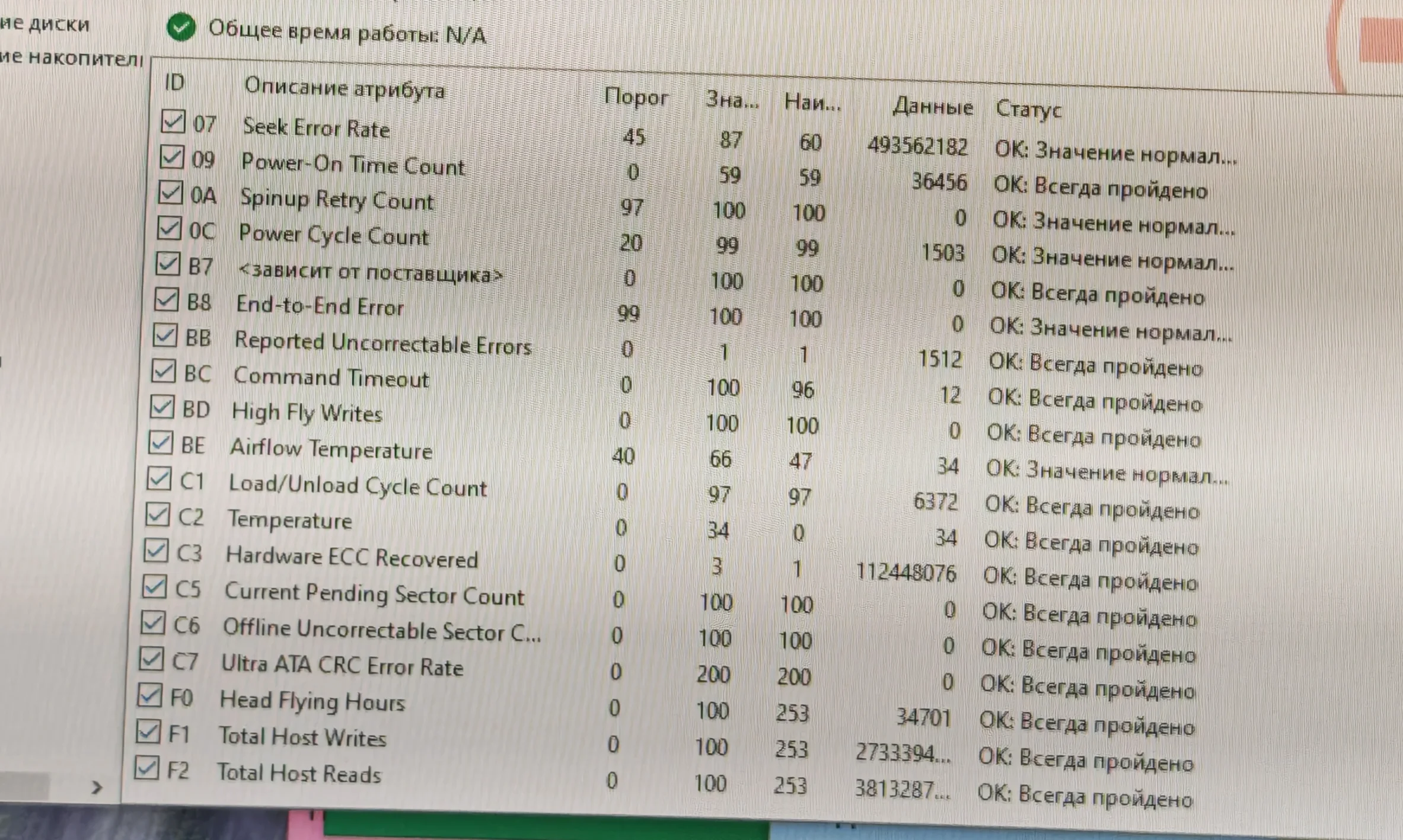The width and height of the screenshot is (1403, 840).
Task: Click the left panel horizontal scrollbar thumb
Action: [x=24, y=787]
